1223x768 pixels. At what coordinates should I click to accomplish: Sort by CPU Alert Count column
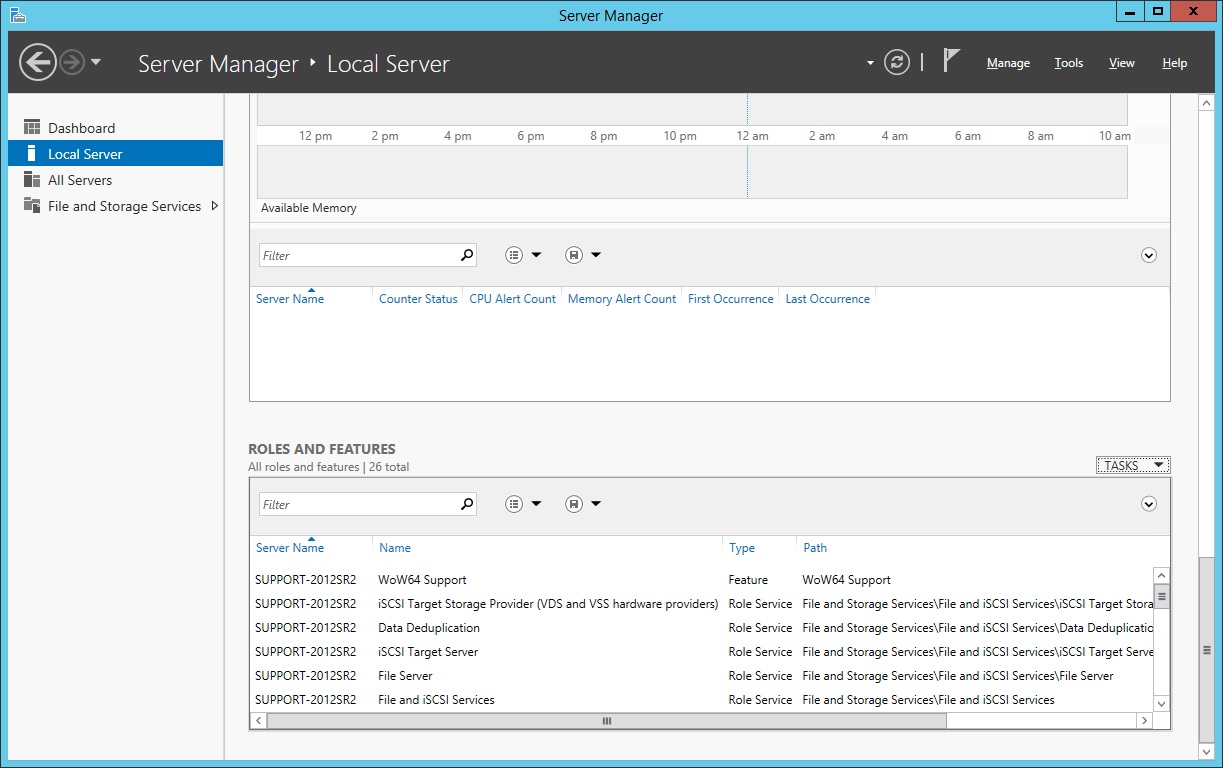point(512,299)
